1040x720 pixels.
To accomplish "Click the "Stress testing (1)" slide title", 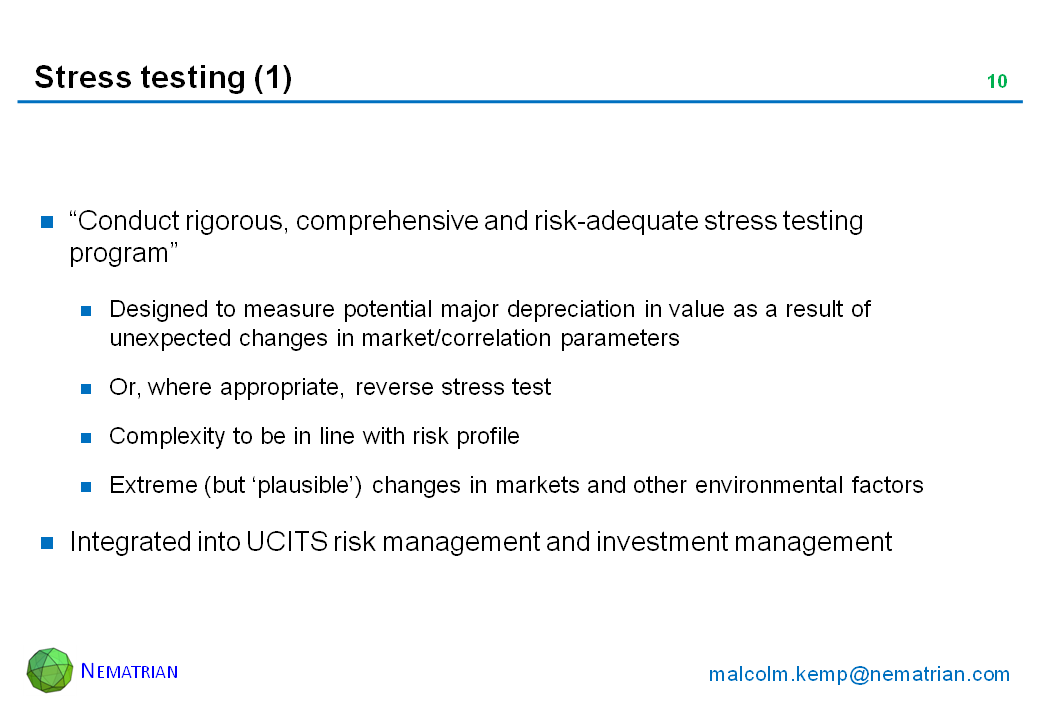I will pos(163,77).
